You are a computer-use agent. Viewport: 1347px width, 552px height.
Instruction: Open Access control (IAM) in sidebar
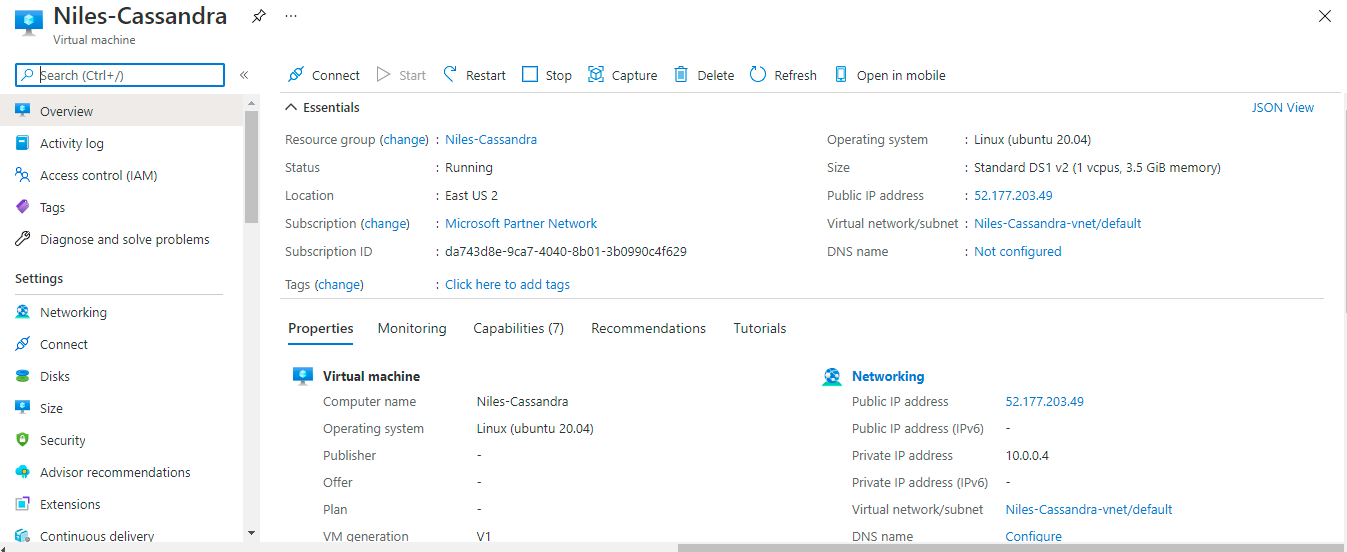pos(98,176)
